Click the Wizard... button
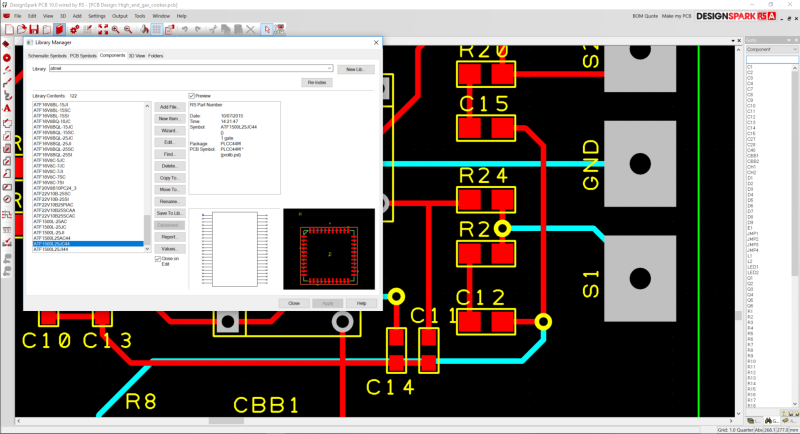The height and width of the screenshot is (434, 800). [169, 131]
